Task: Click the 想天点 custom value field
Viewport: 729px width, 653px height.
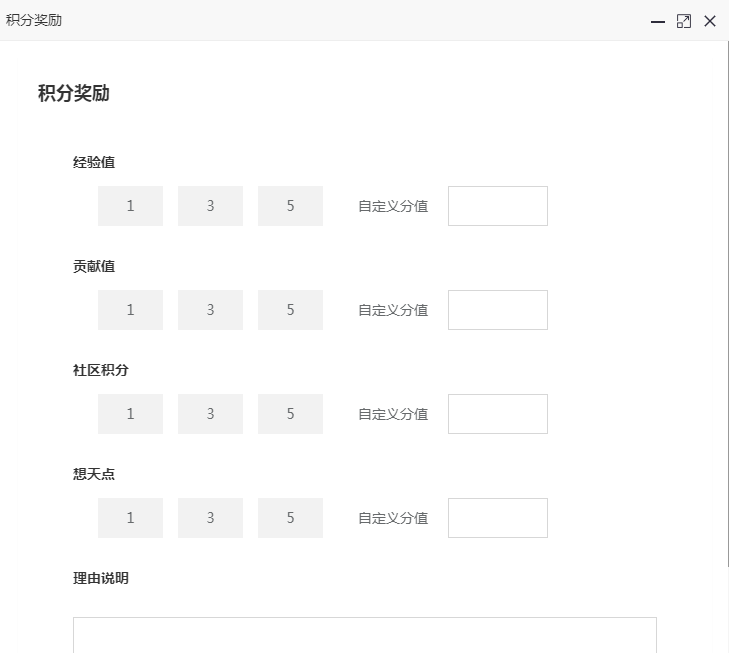Action: pyautogui.click(x=498, y=518)
